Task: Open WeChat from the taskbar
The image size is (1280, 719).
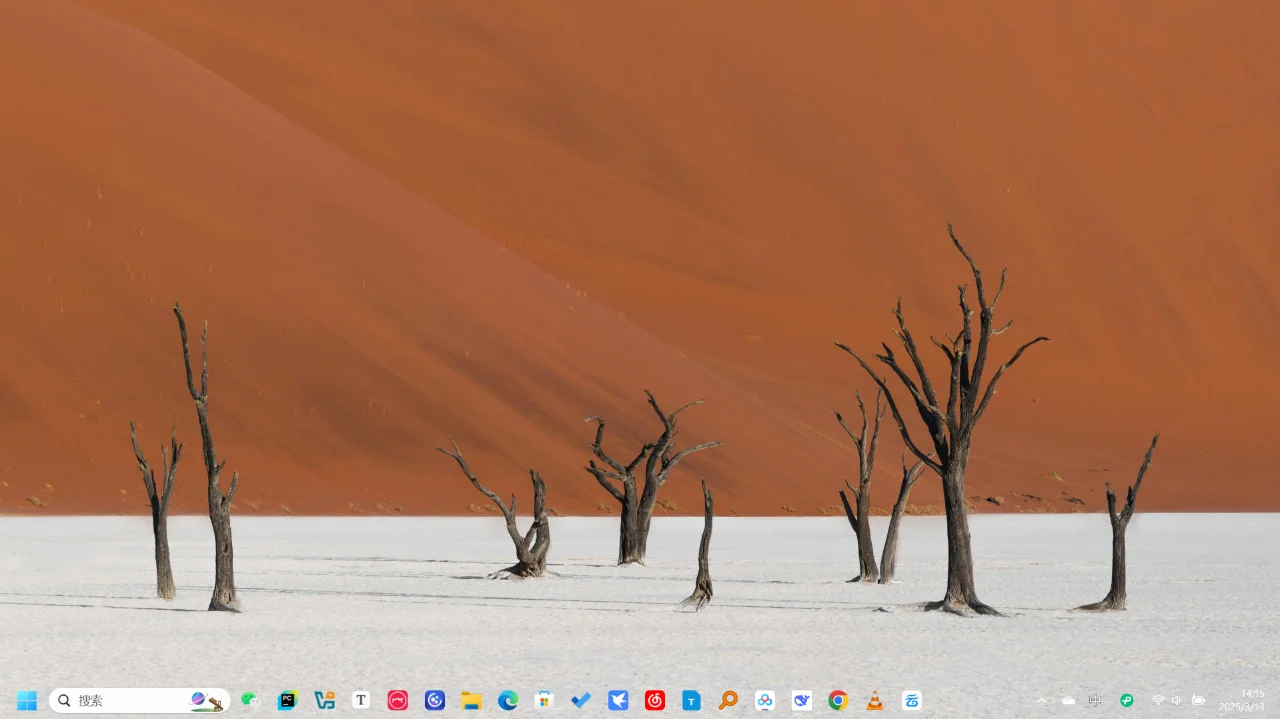Action: tap(250, 700)
